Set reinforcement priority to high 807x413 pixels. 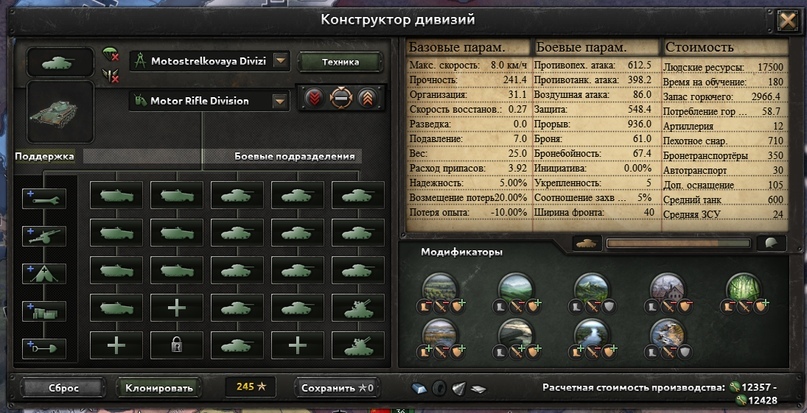[366, 98]
